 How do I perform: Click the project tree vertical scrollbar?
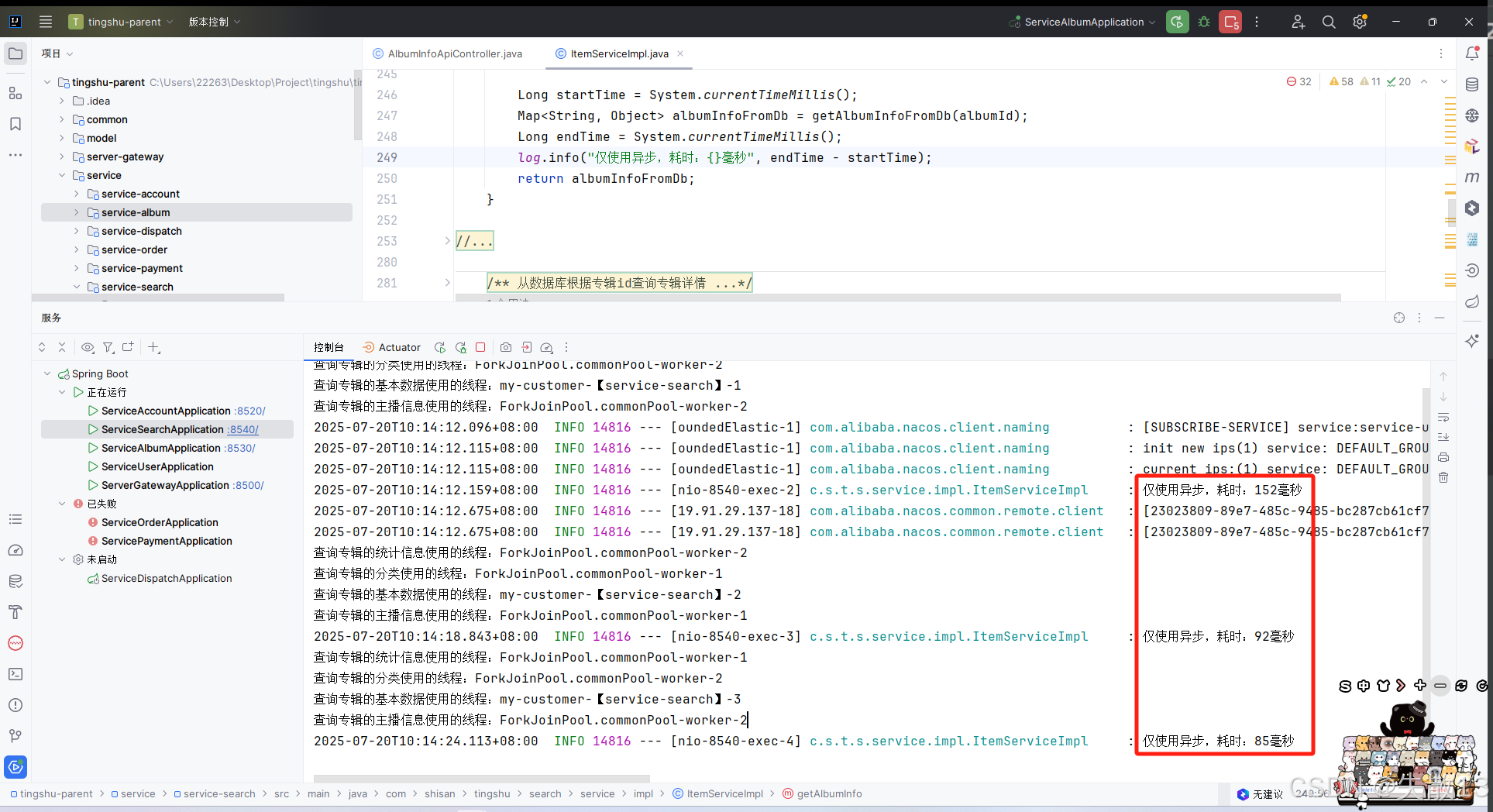357,105
